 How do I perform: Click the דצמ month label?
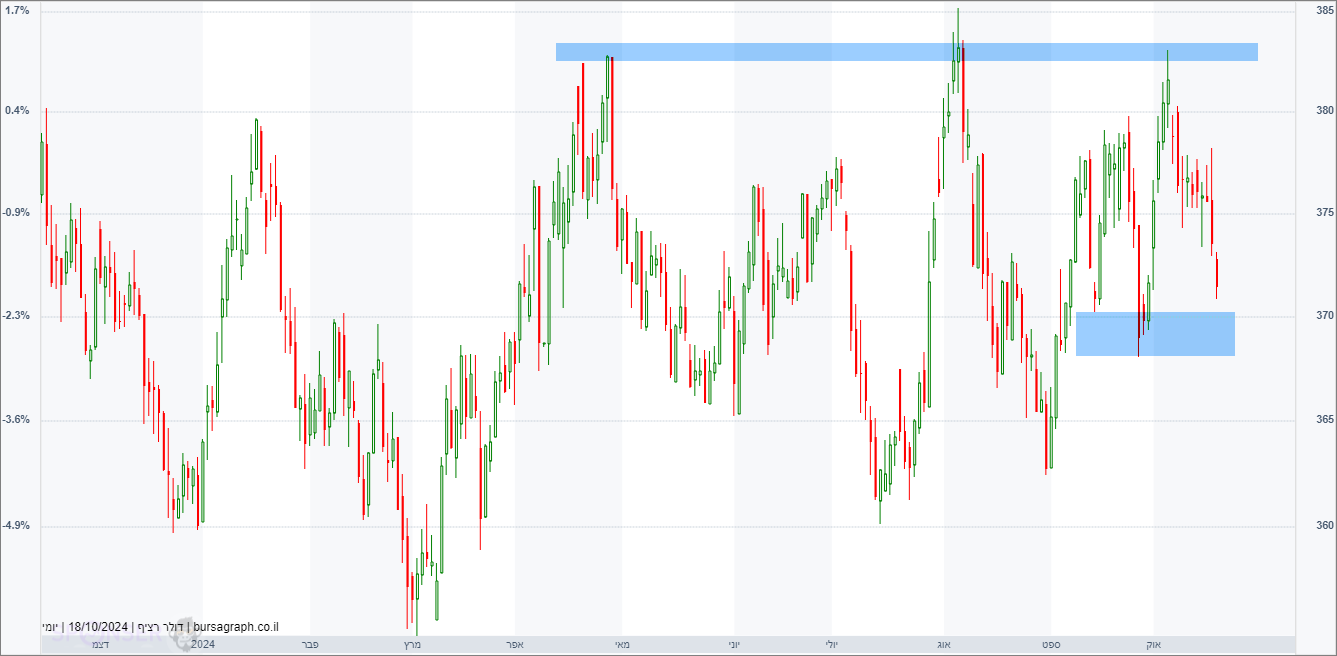[x=100, y=645]
